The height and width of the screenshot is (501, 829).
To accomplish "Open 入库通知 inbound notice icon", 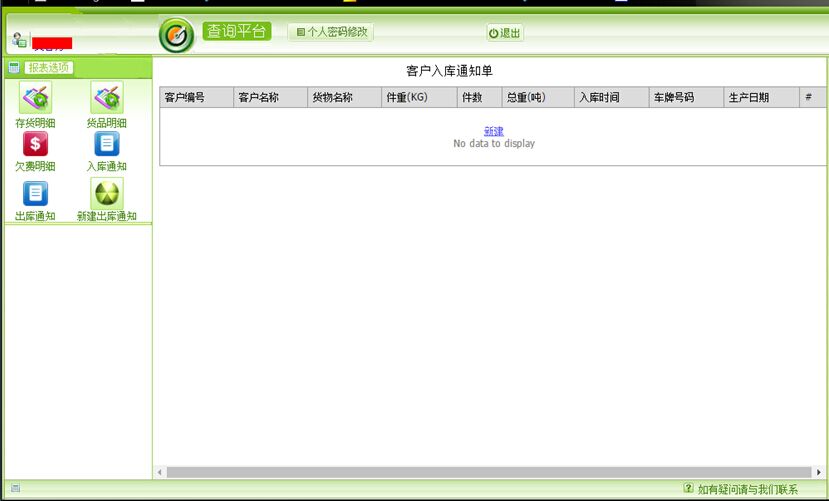I will (106, 144).
